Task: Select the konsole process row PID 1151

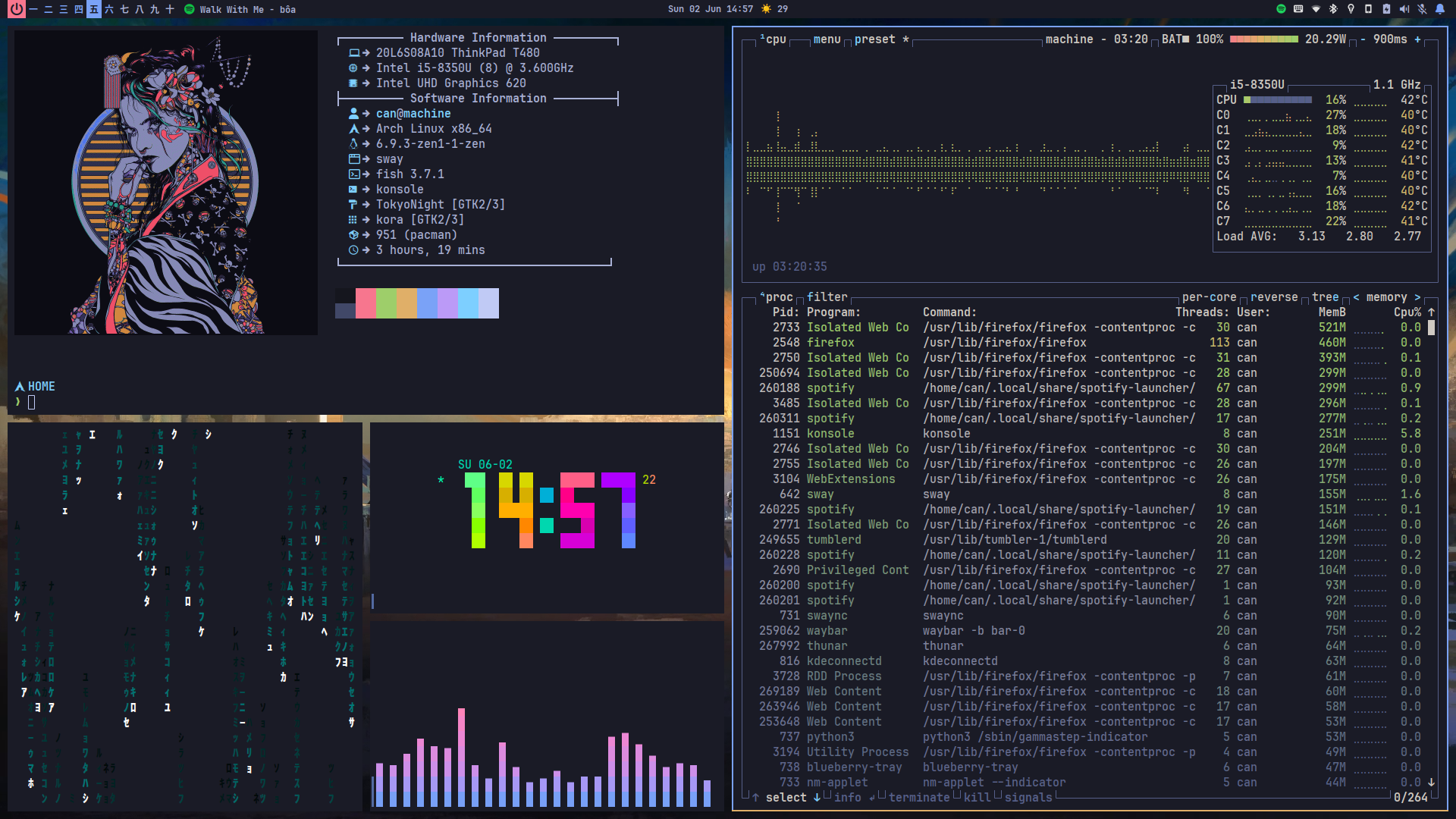Action: pos(1087,434)
